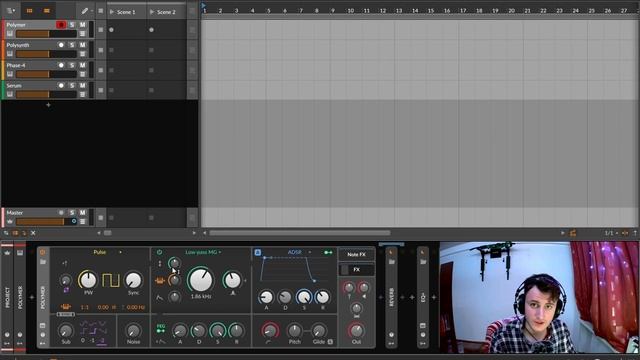Click the Polymer instrument keyboard icon
The width and height of the screenshot is (640, 360).
tap(10, 34)
